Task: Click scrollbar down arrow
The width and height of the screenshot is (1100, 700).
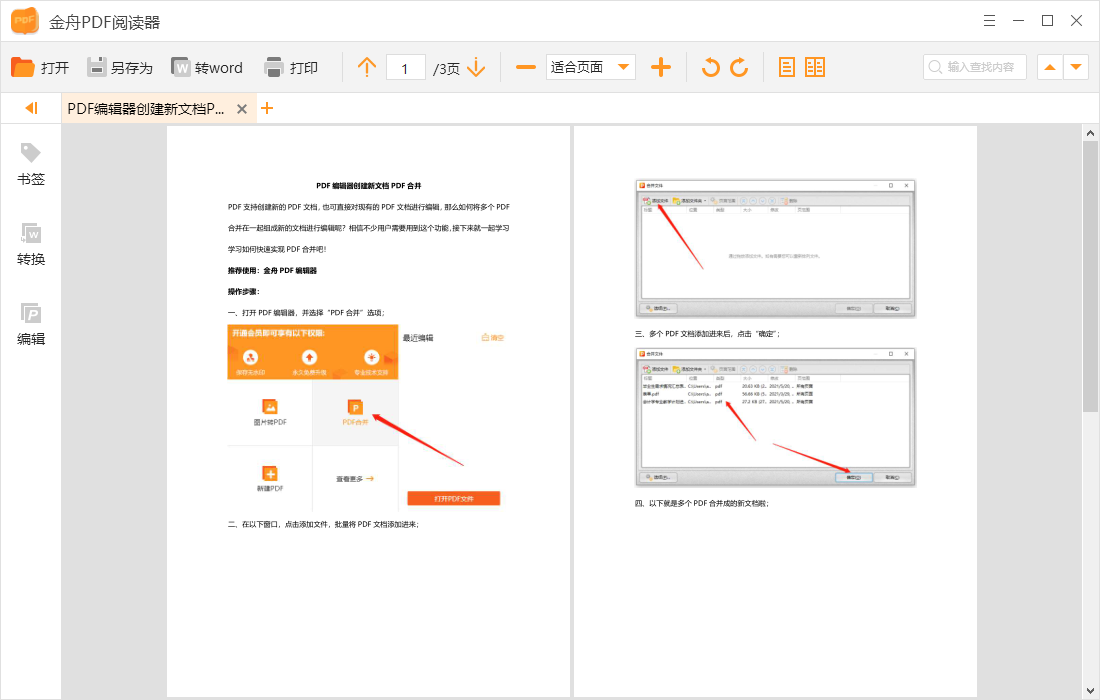Action: 1089,690
